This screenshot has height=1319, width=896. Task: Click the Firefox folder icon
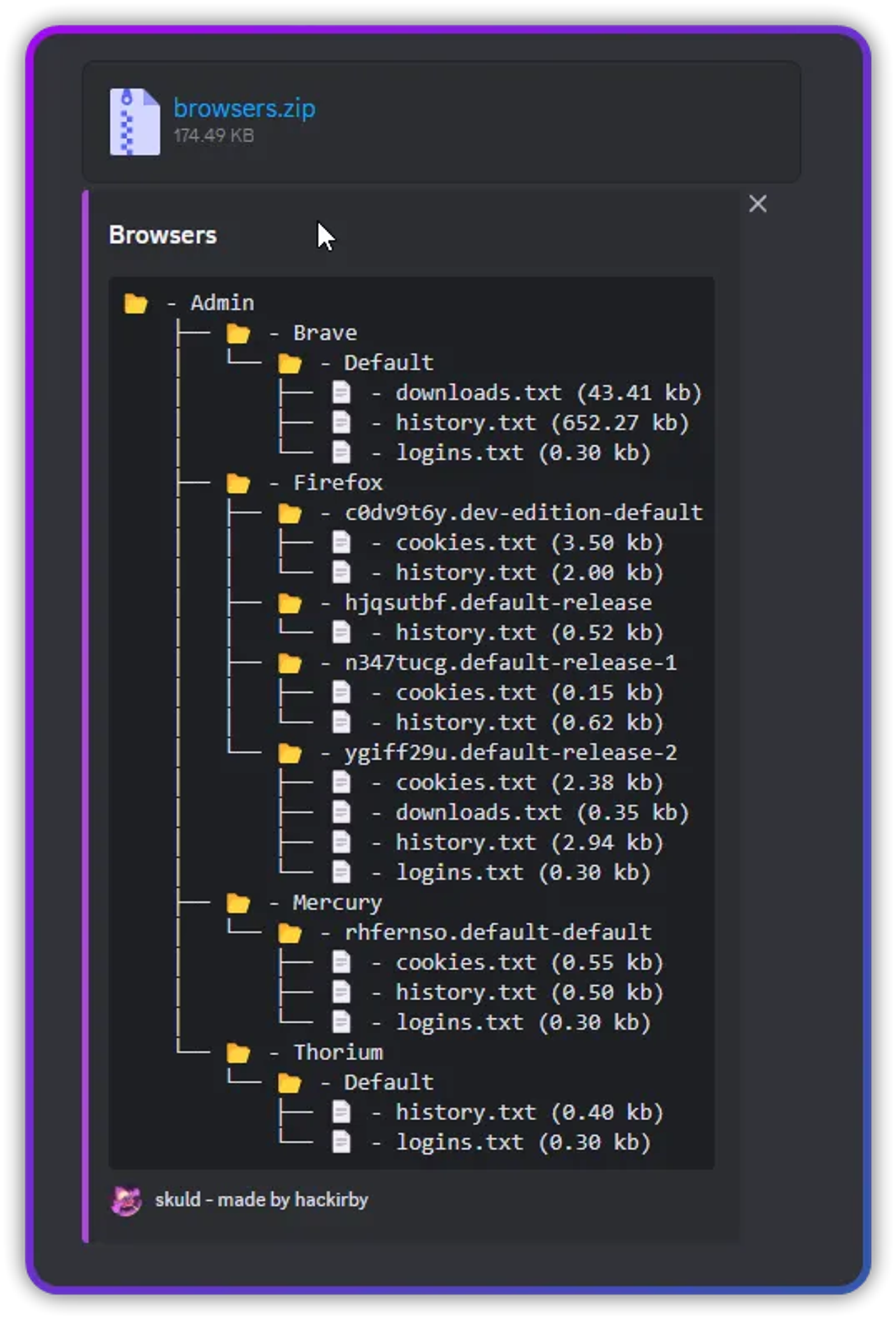[x=239, y=483]
